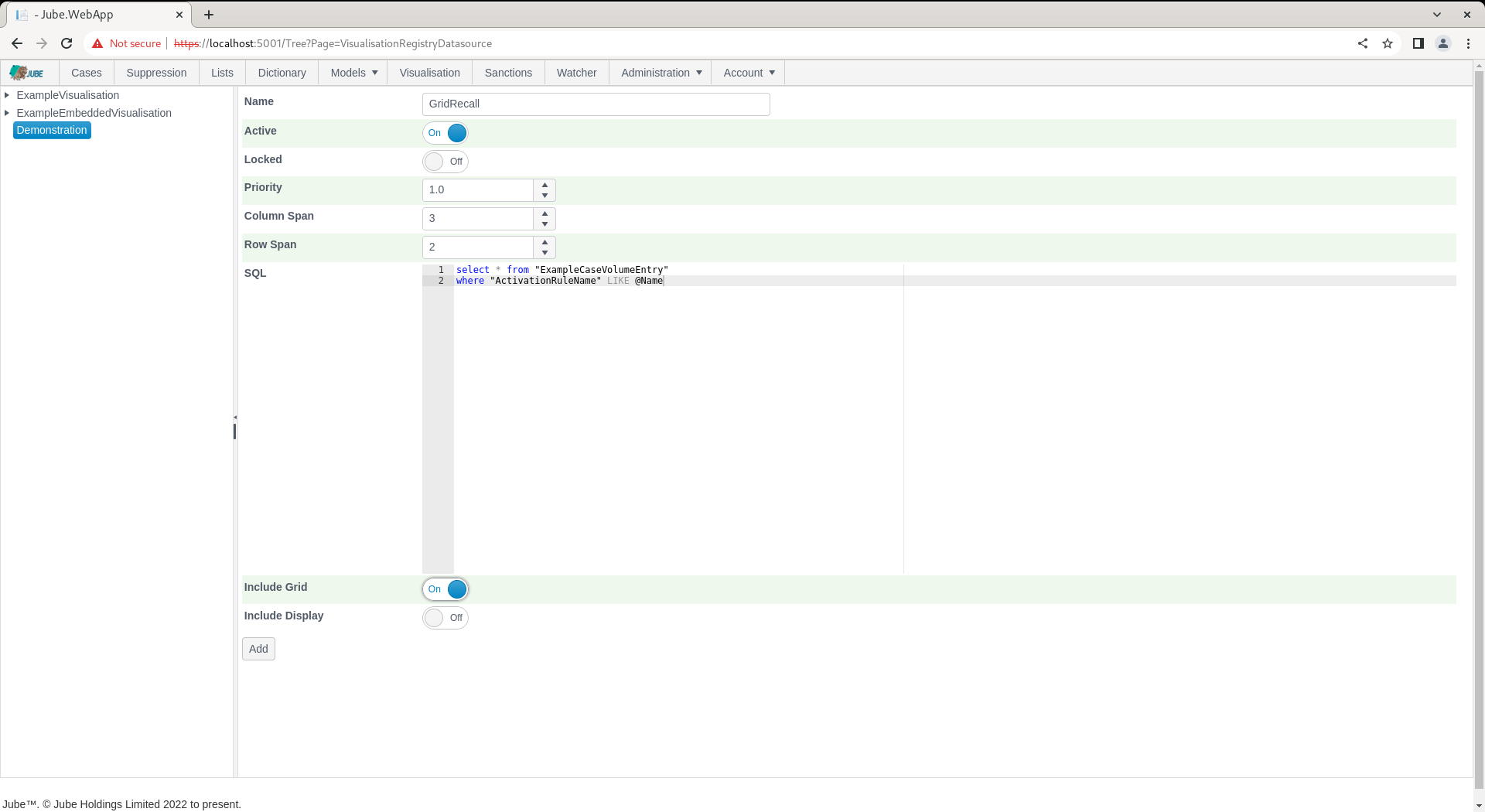The width and height of the screenshot is (1485, 812).
Task: Go back to the previous page
Action: pyautogui.click(x=17, y=43)
